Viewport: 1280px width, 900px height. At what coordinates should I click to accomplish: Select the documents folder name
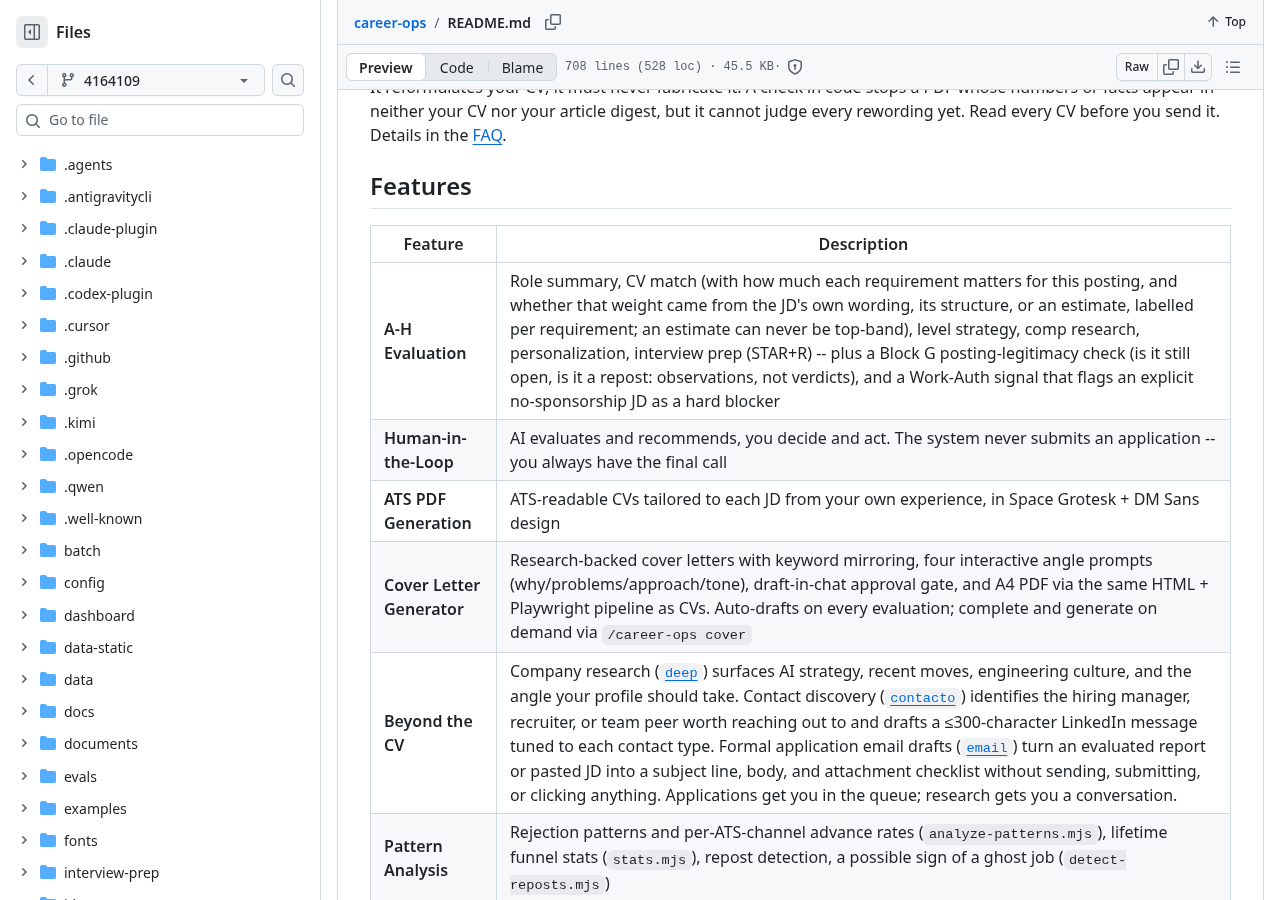101,743
